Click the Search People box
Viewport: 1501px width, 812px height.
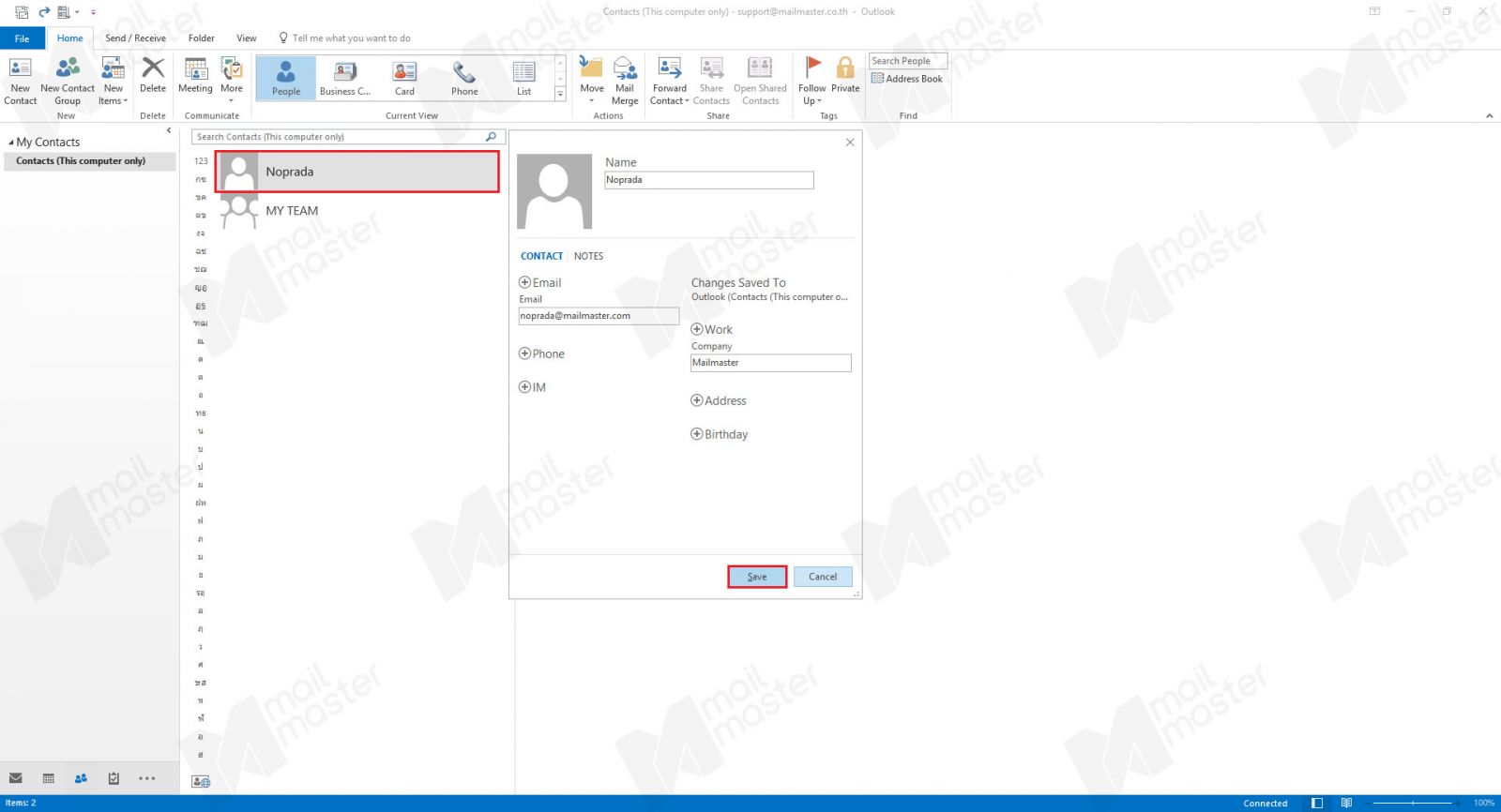[908, 61]
